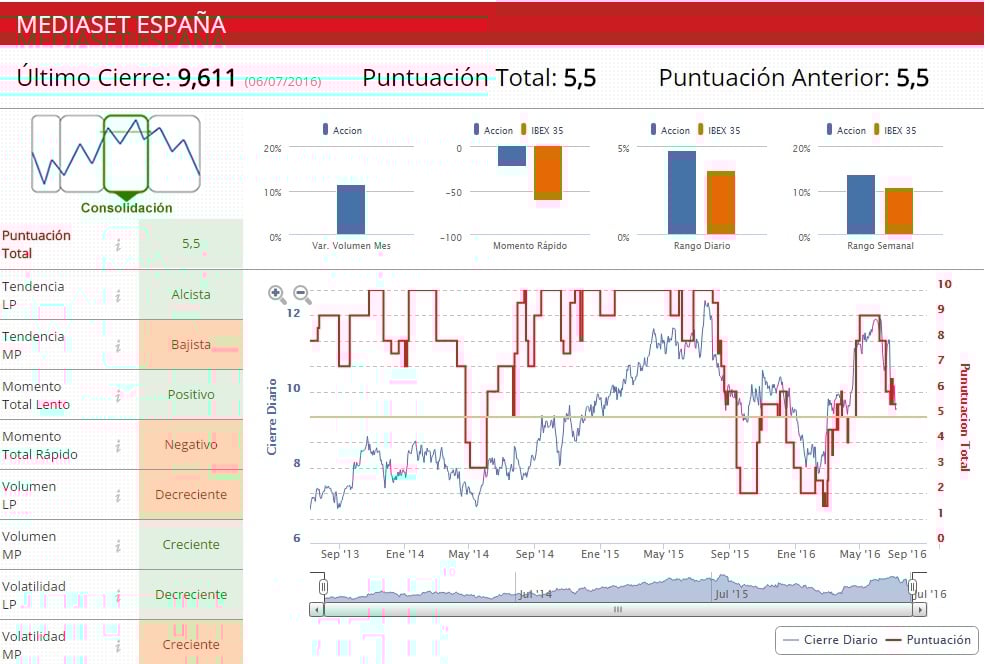Screen dimensions: 990x664
Task: Toggle IBEX 35 series in Momento Rápido chart
Action: (542, 130)
